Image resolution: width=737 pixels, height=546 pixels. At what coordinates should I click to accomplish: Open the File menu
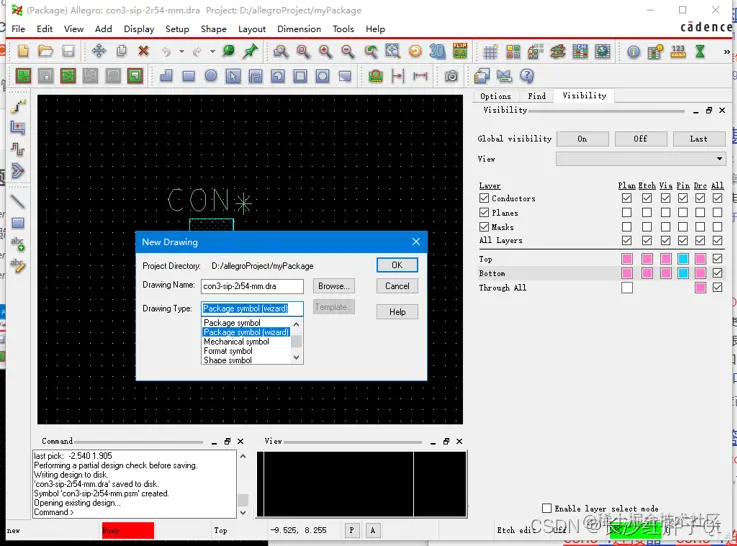(18, 29)
